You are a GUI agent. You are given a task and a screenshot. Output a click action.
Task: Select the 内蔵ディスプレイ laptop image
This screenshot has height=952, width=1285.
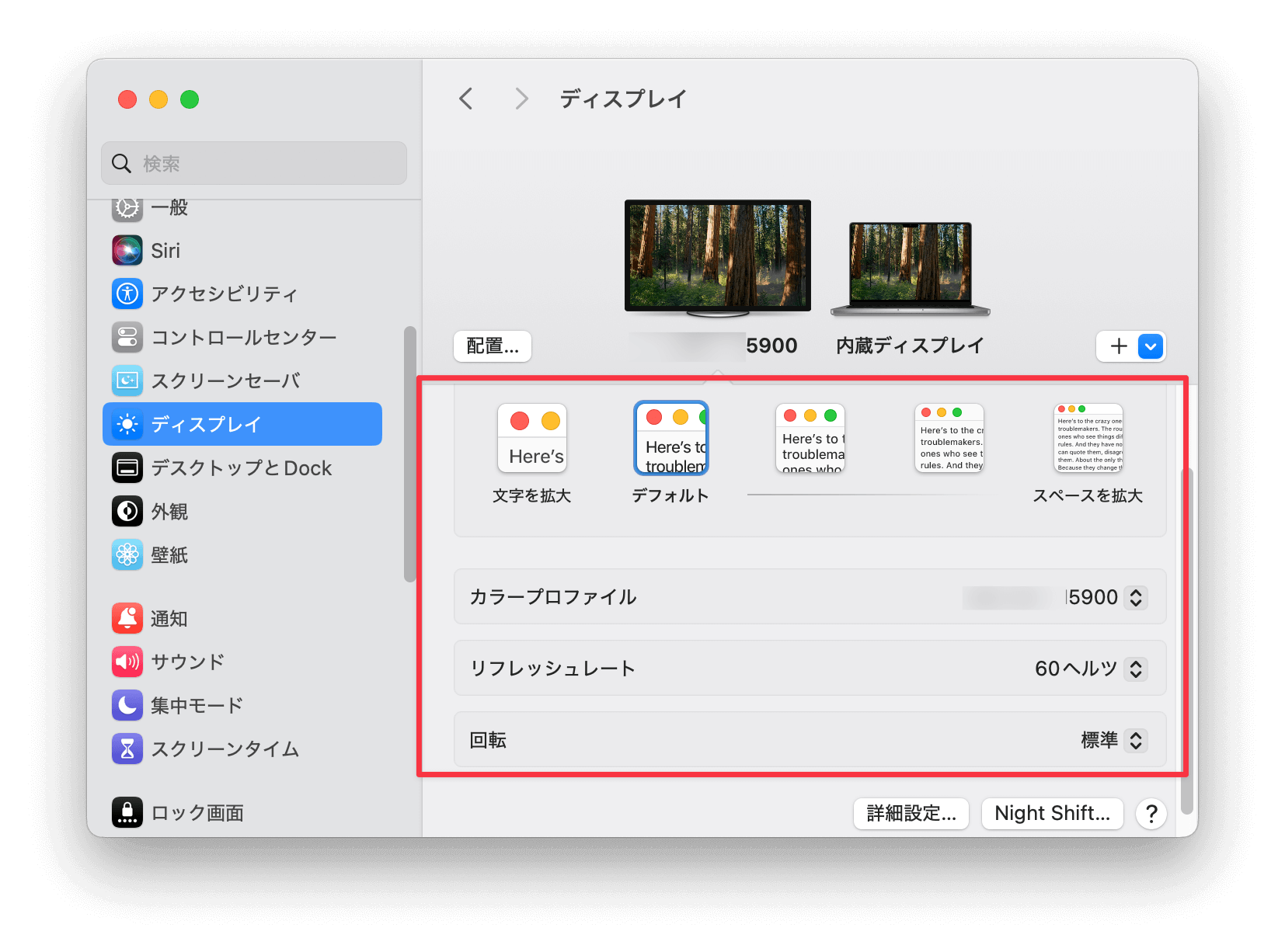tap(911, 269)
